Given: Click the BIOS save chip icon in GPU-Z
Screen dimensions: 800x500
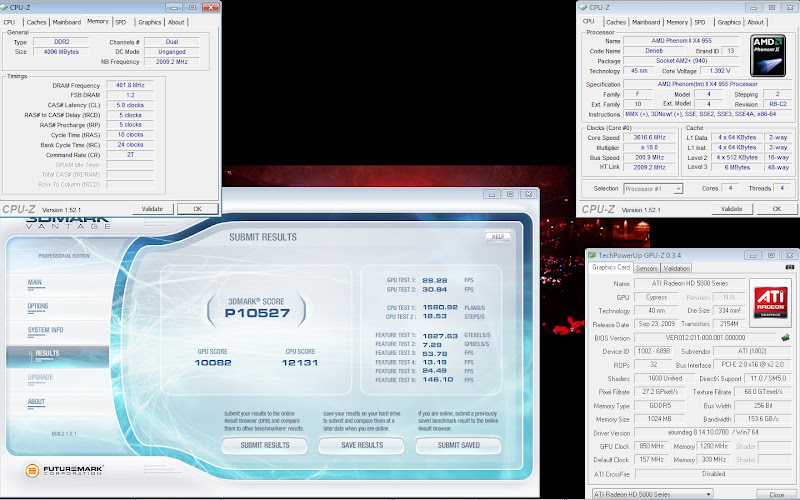Looking at the screenshot, I should click(x=785, y=338).
